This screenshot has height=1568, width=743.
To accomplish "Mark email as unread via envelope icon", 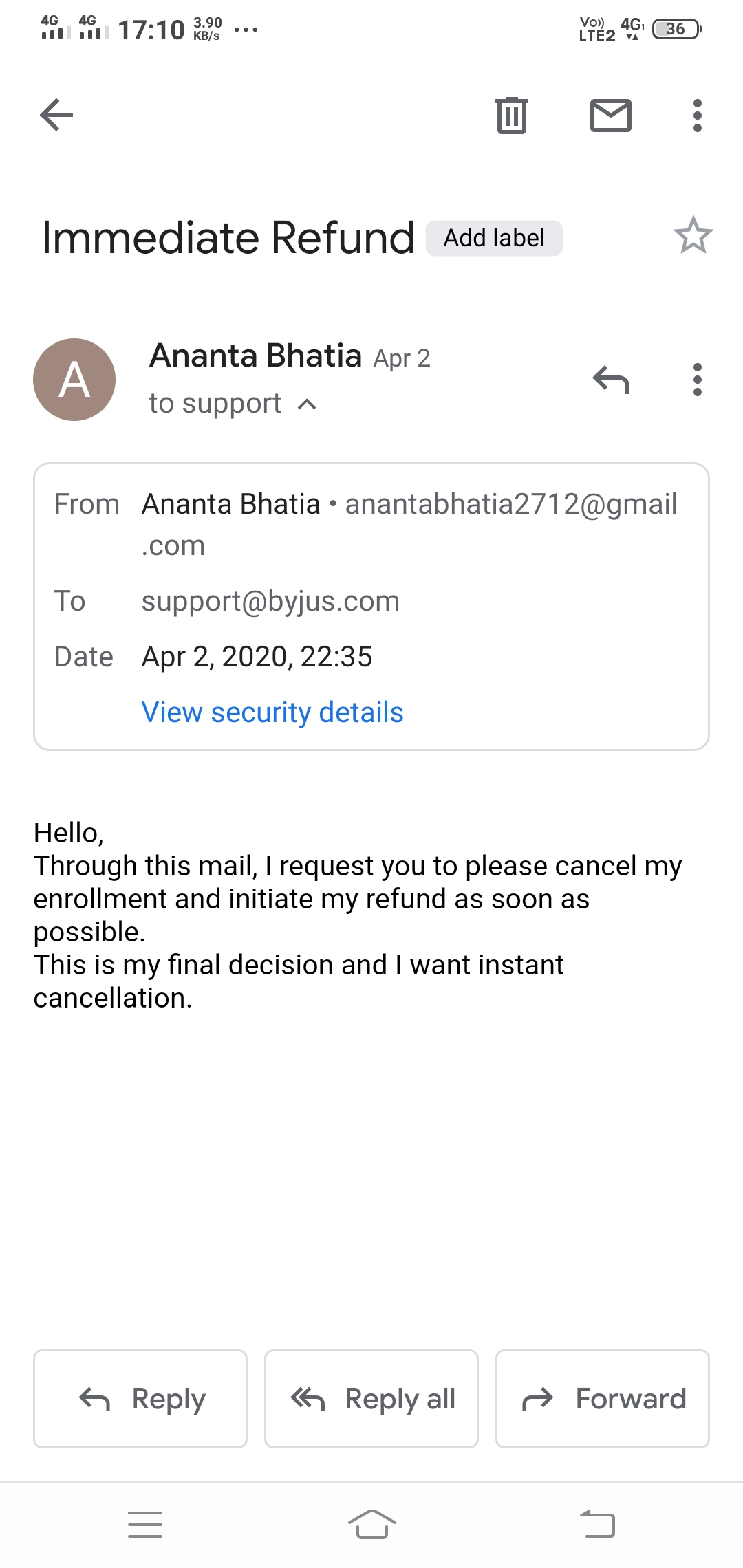I will coord(611,115).
